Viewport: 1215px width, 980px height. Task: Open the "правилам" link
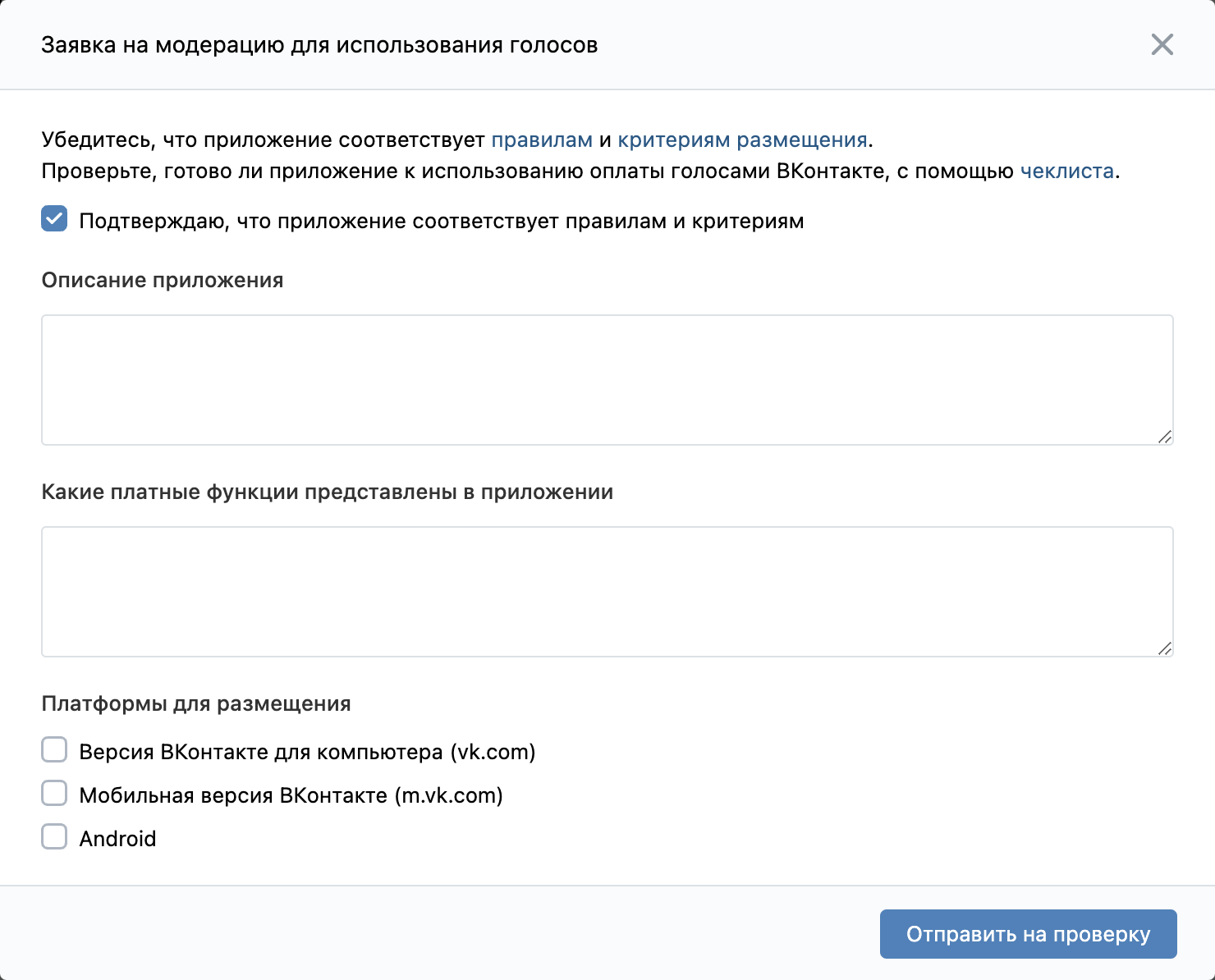[542, 139]
